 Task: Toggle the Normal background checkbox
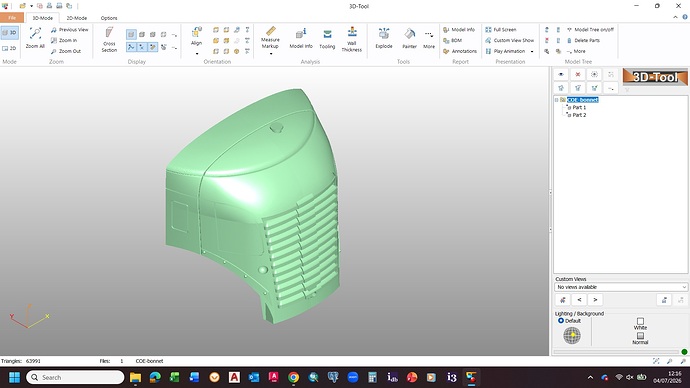(640, 336)
